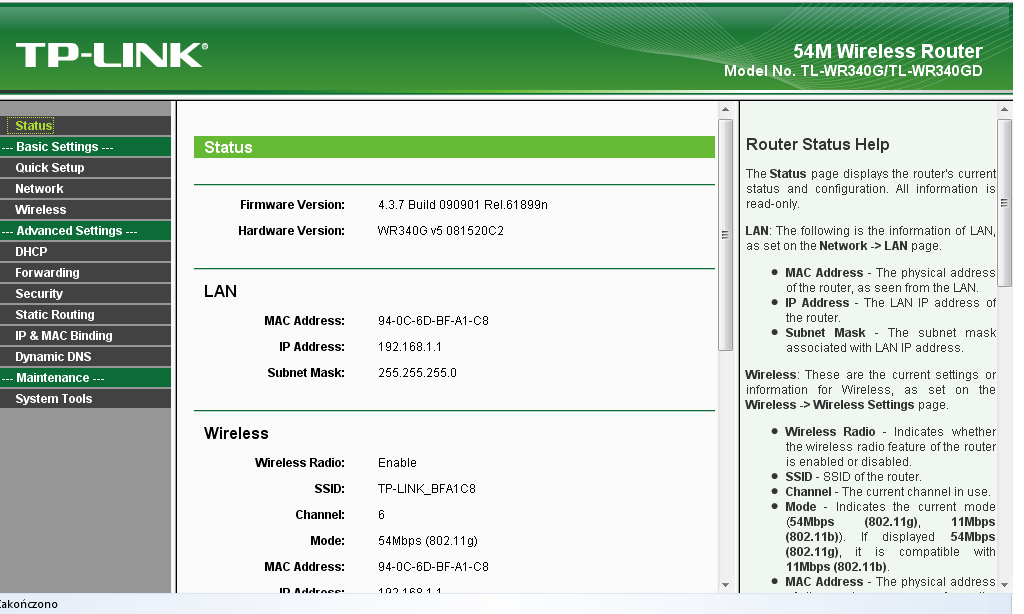The height and width of the screenshot is (614, 1024).
Task: Click LAN MAC address 94-0C-6D-BF-A1-C8
Action: [433, 321]
